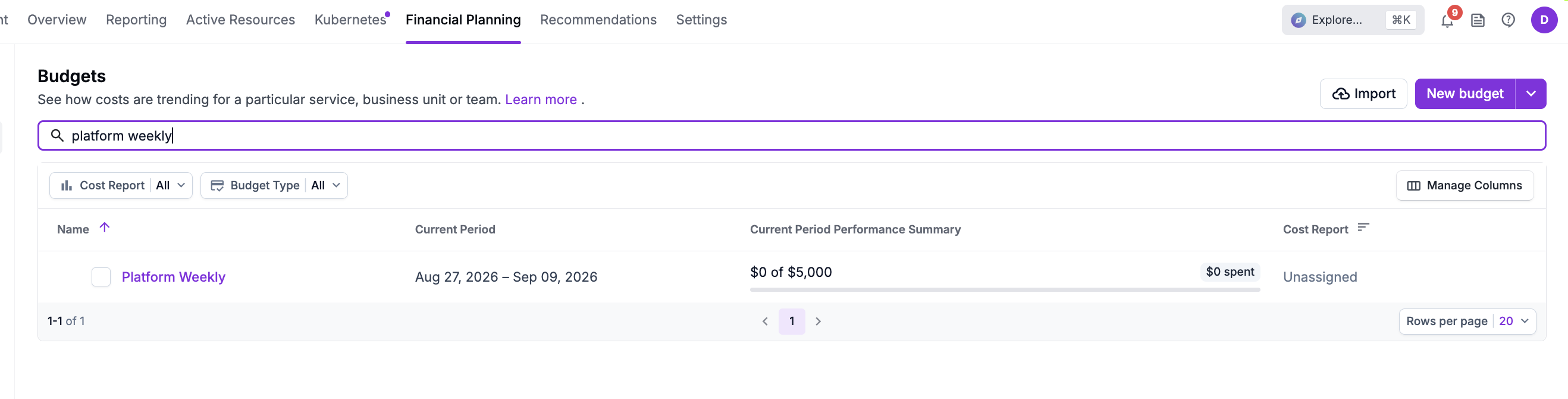Click the Cost Report column filter icon
The width and height of the screenshot is (1568, 399).
click(1363, 228)
